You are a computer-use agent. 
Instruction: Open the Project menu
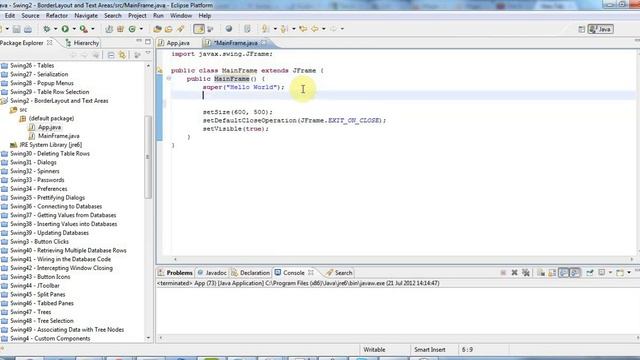coord(137,16)
